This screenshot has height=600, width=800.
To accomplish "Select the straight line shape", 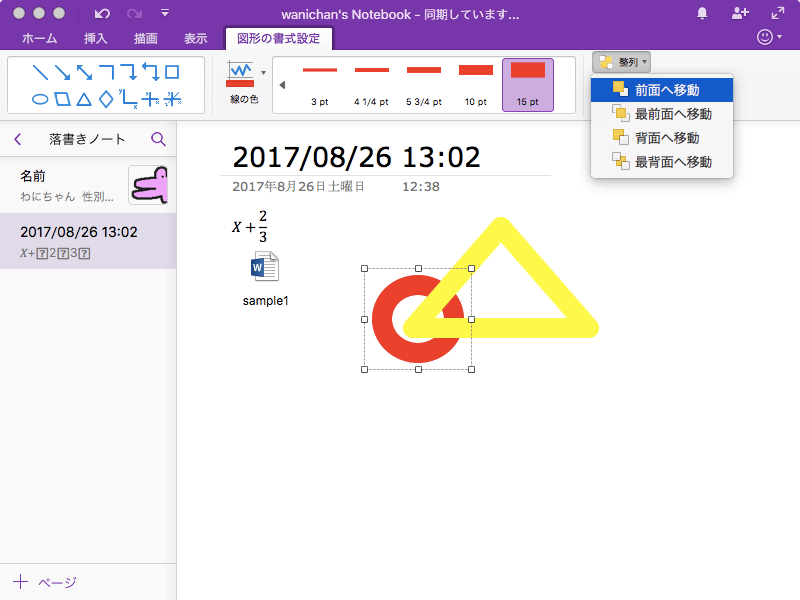I will [x=40, y=72].
